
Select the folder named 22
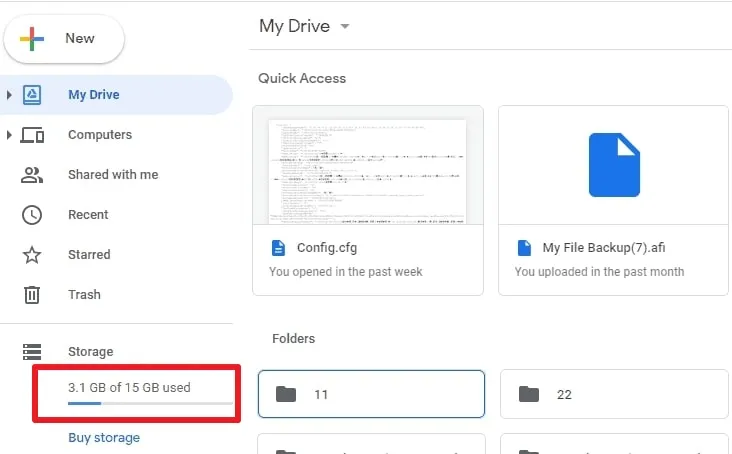point(614,394)
